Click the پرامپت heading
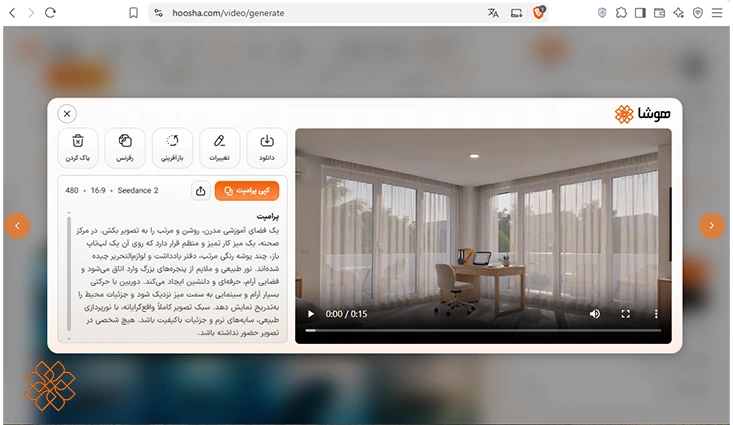 (267, 216)
